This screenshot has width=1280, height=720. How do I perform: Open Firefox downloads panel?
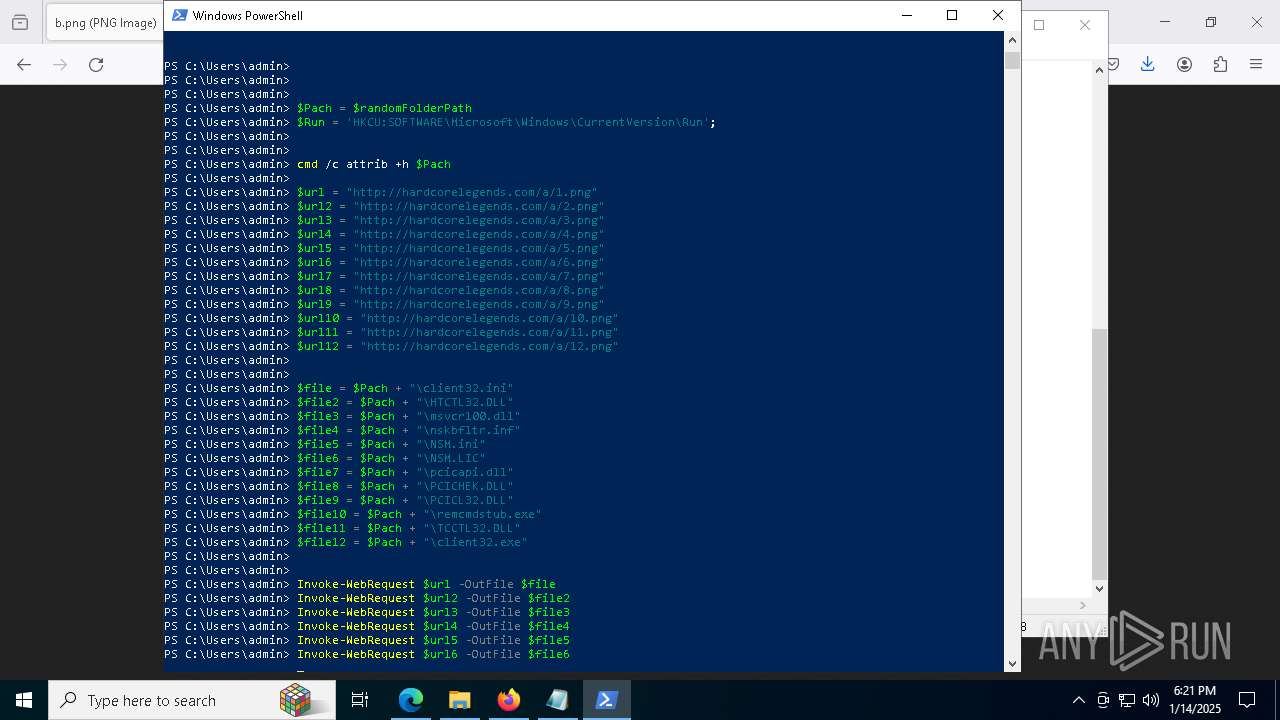1147,64
